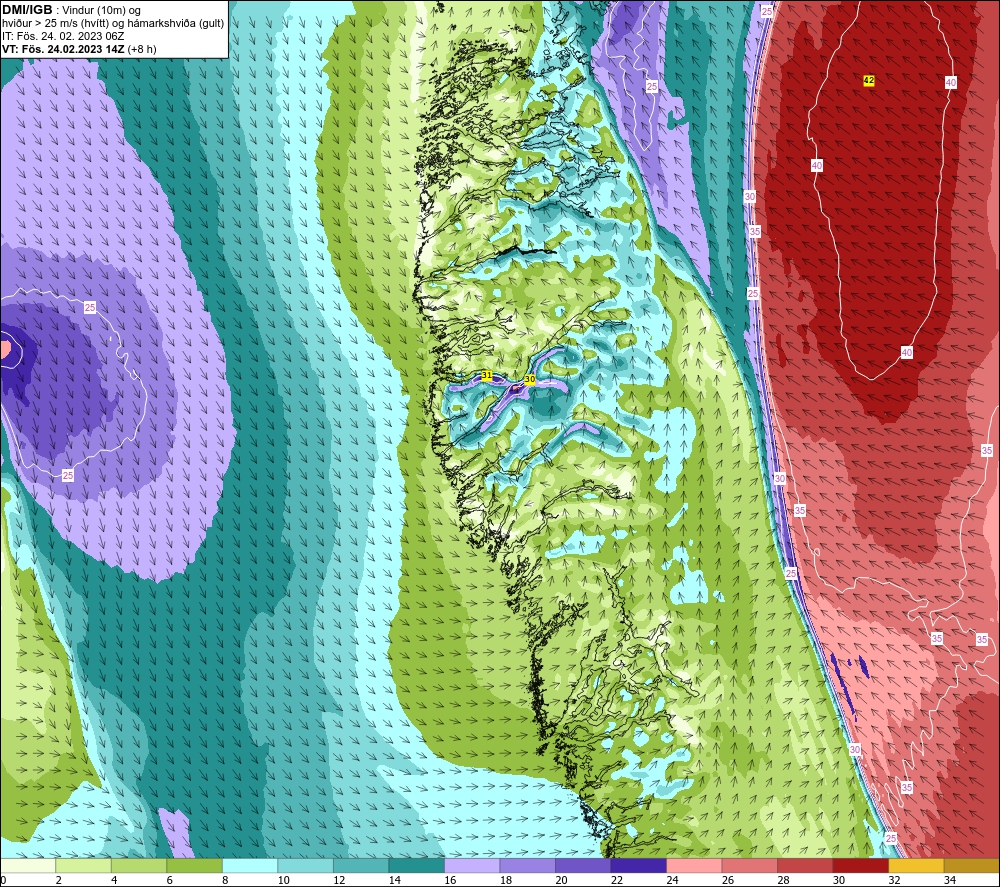Click the yellow 42 peak gust label
Image resolution: width=1000 pixels, height=887 pixels.
[x=868, y=80]
